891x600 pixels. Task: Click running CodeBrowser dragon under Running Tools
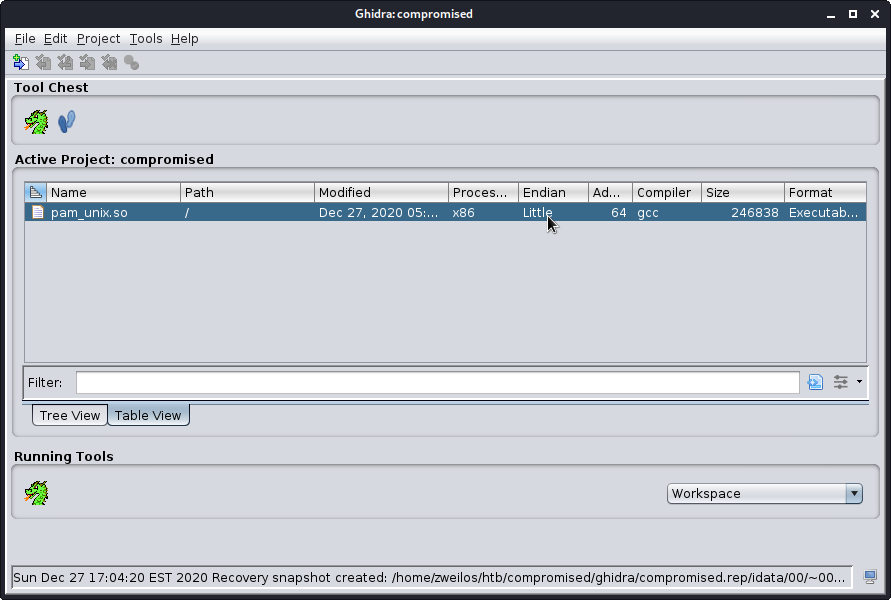(x=36, y=492)
